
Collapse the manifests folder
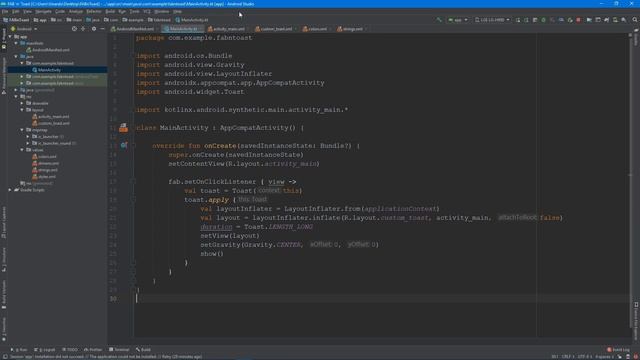[16, 43]
